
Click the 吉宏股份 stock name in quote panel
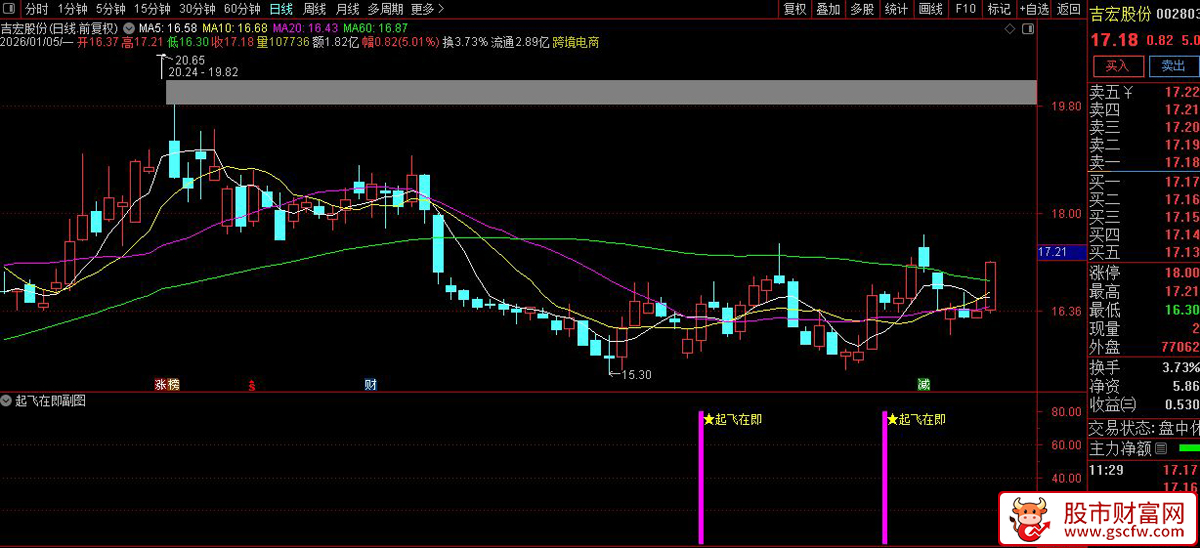pos(1120,14)
